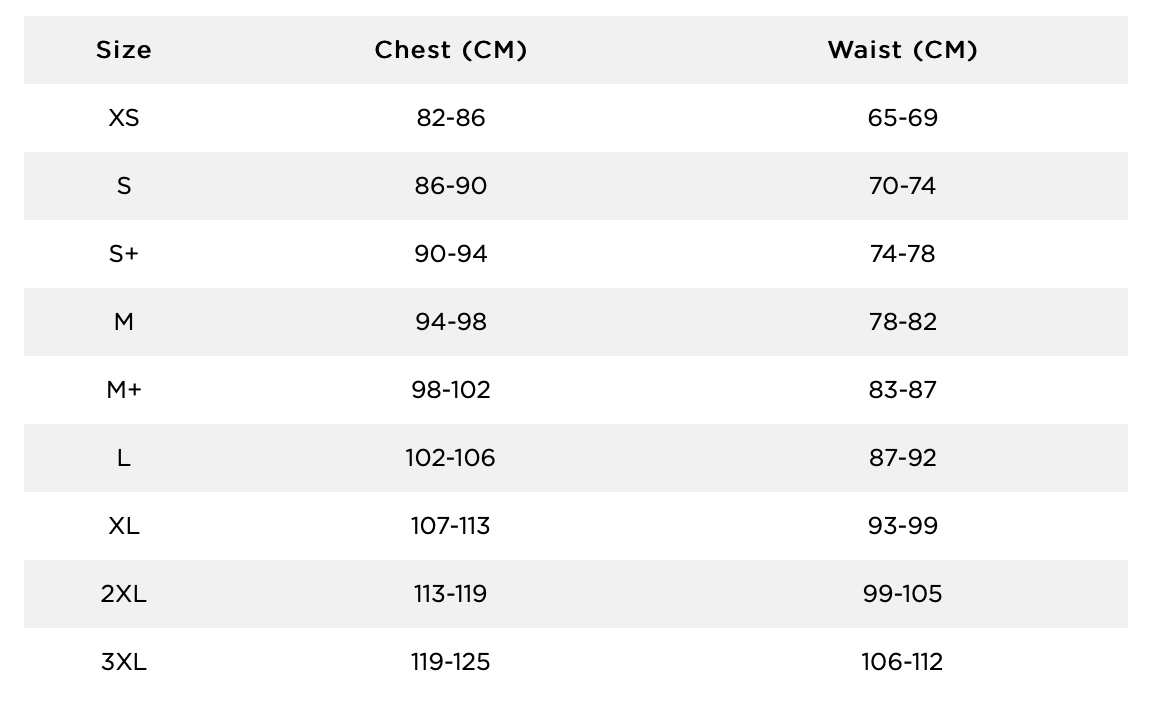Select the 3XL size cell
This screenshot has height=720, width=1152.
click(123, 662)
